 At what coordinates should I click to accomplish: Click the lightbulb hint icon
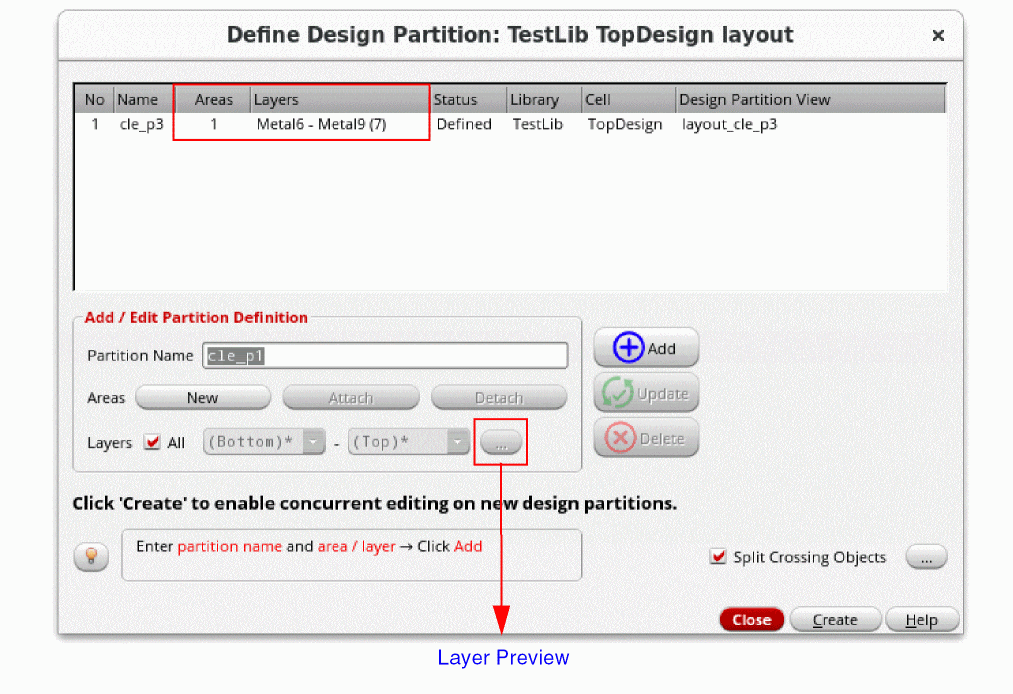91,556
